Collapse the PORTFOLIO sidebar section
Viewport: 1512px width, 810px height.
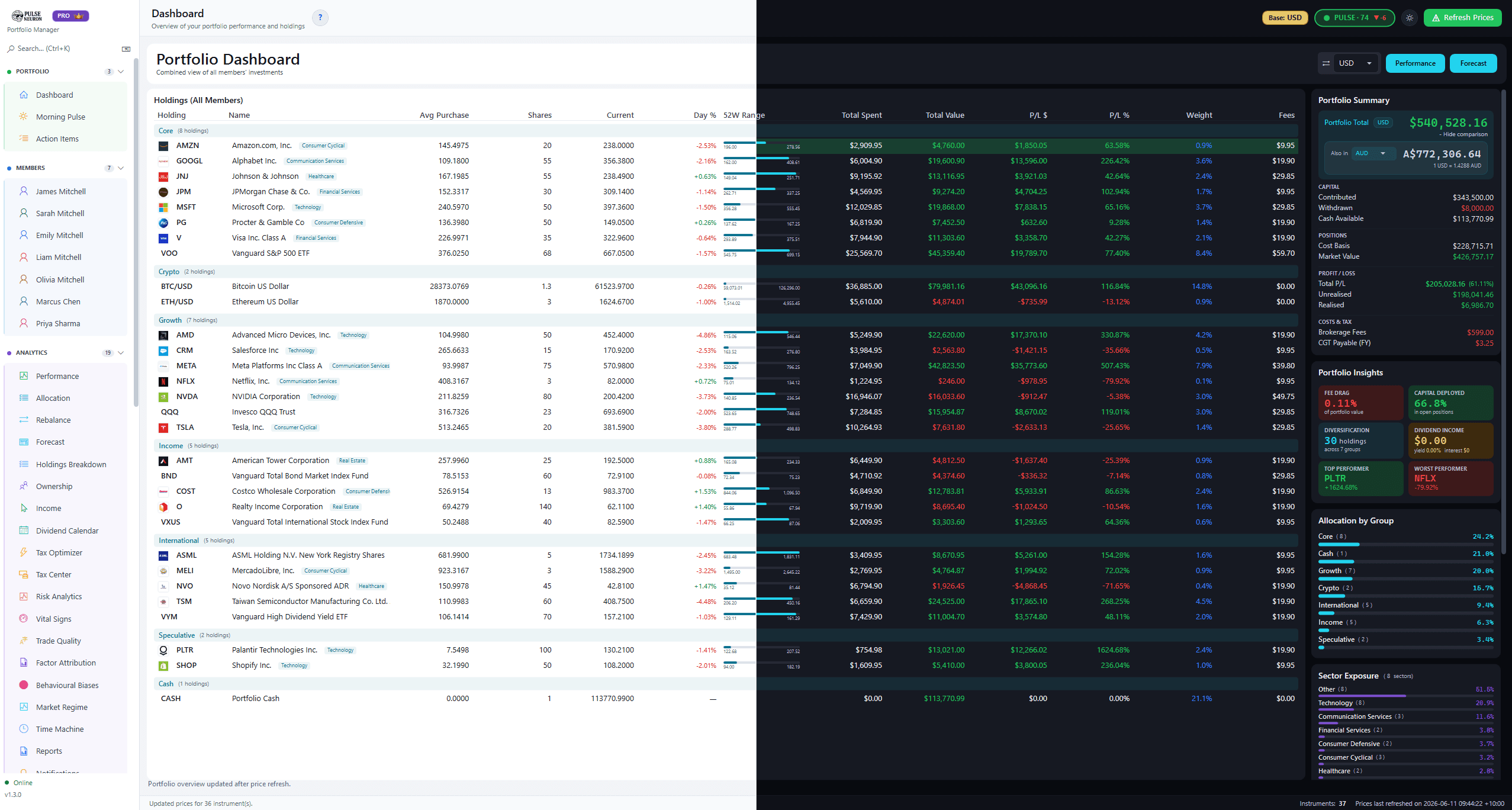click(x=121, y=72)
